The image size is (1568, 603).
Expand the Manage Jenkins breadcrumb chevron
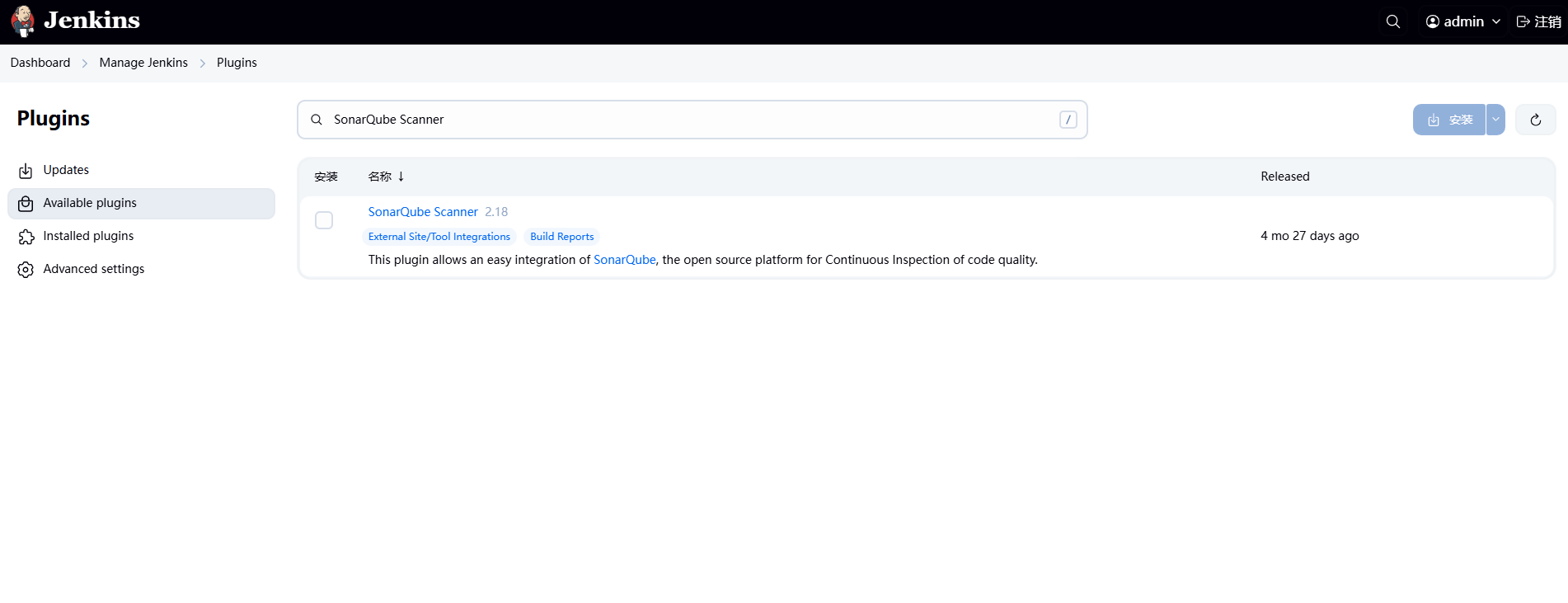coord(203,64)
